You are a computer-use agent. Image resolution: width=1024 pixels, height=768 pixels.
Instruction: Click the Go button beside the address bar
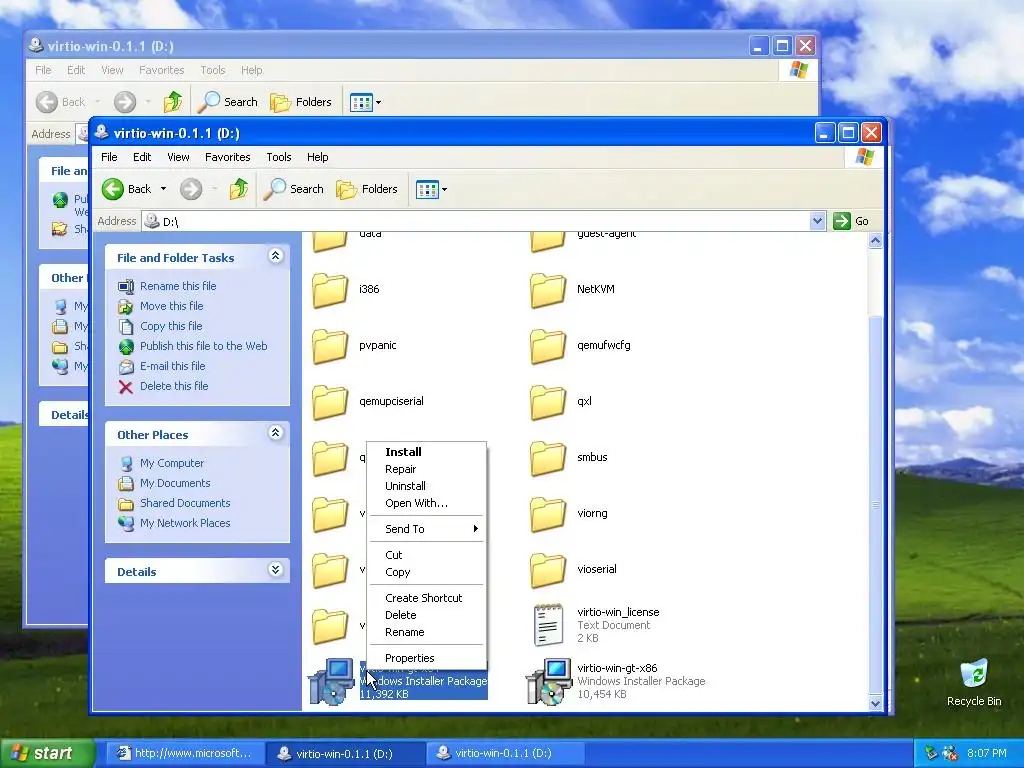point(852,221)
